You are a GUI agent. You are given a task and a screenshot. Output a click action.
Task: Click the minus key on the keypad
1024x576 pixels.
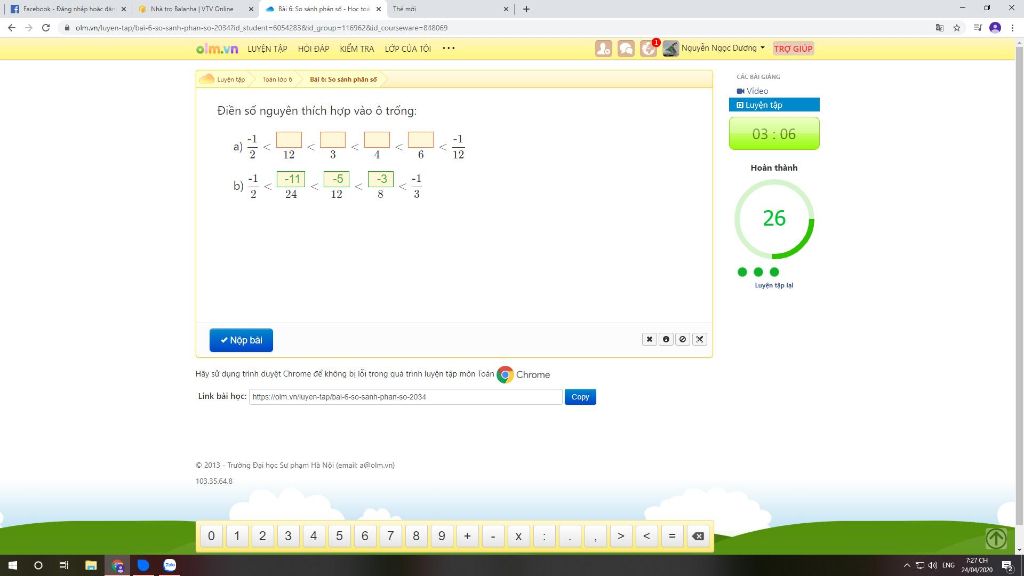tap(493, 536)
